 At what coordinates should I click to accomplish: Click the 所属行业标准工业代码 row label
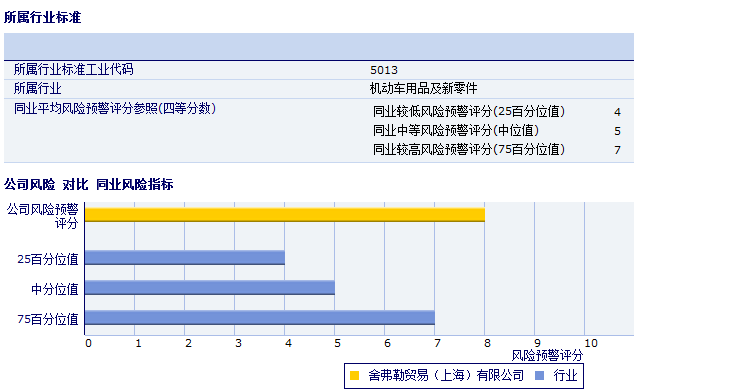pos(73,70)
